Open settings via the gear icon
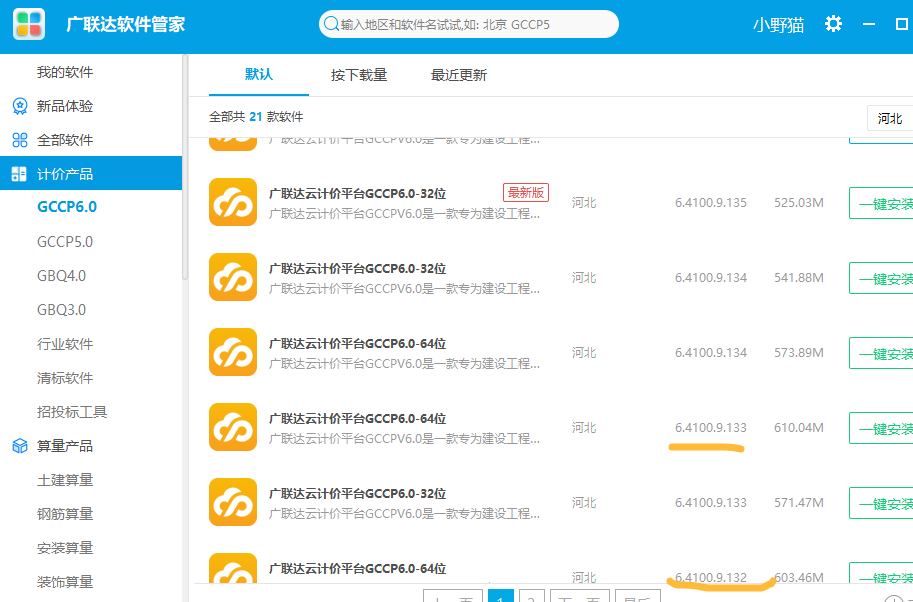This screenshot has height=602, width=913. [833, 24]
